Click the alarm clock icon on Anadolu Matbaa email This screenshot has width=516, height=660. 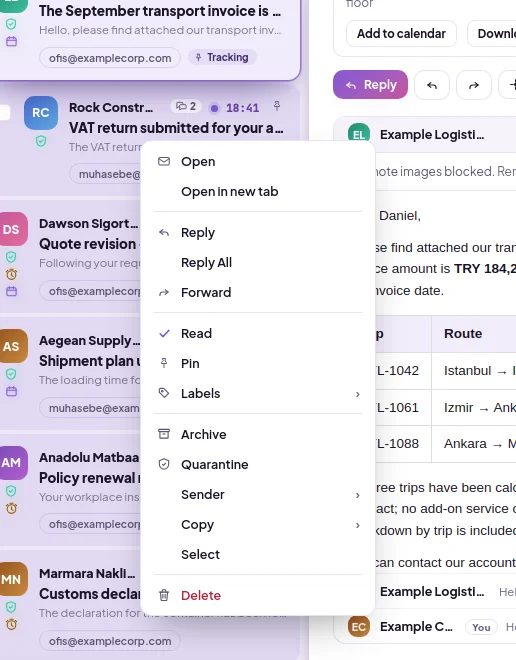click(11, 508)
